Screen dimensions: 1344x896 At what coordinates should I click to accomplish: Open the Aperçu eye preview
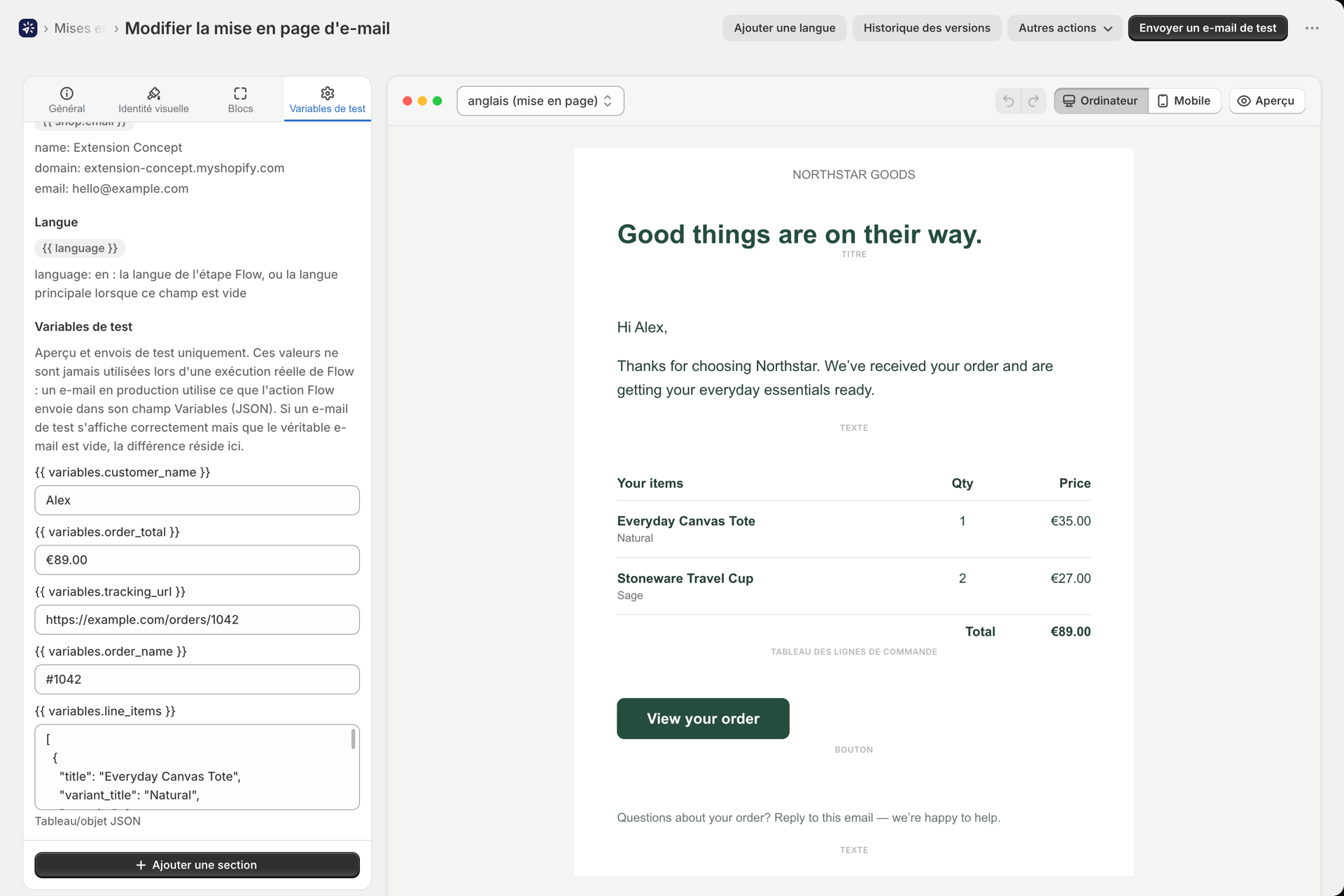coord(1267,101)
